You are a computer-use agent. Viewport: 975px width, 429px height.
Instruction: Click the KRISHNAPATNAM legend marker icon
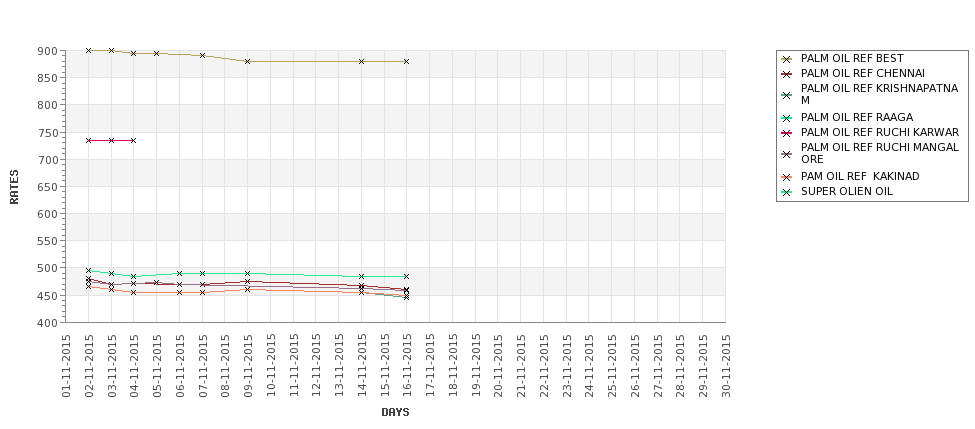[787, 95]
